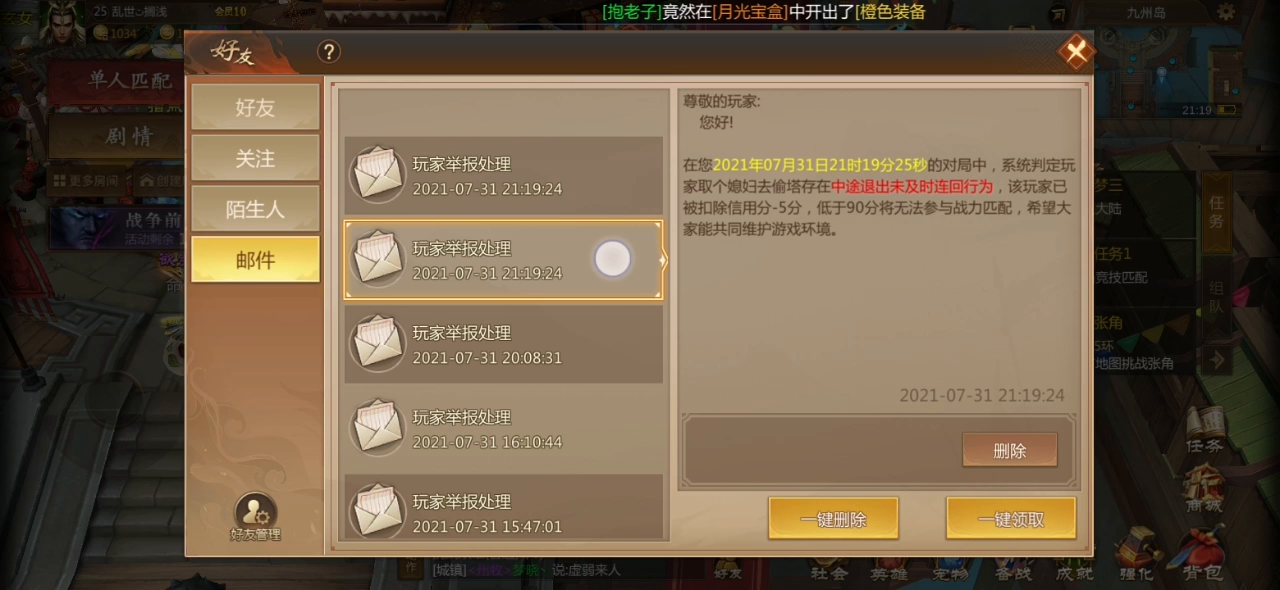Select the 邮件 tab

(x=255, y=259)
